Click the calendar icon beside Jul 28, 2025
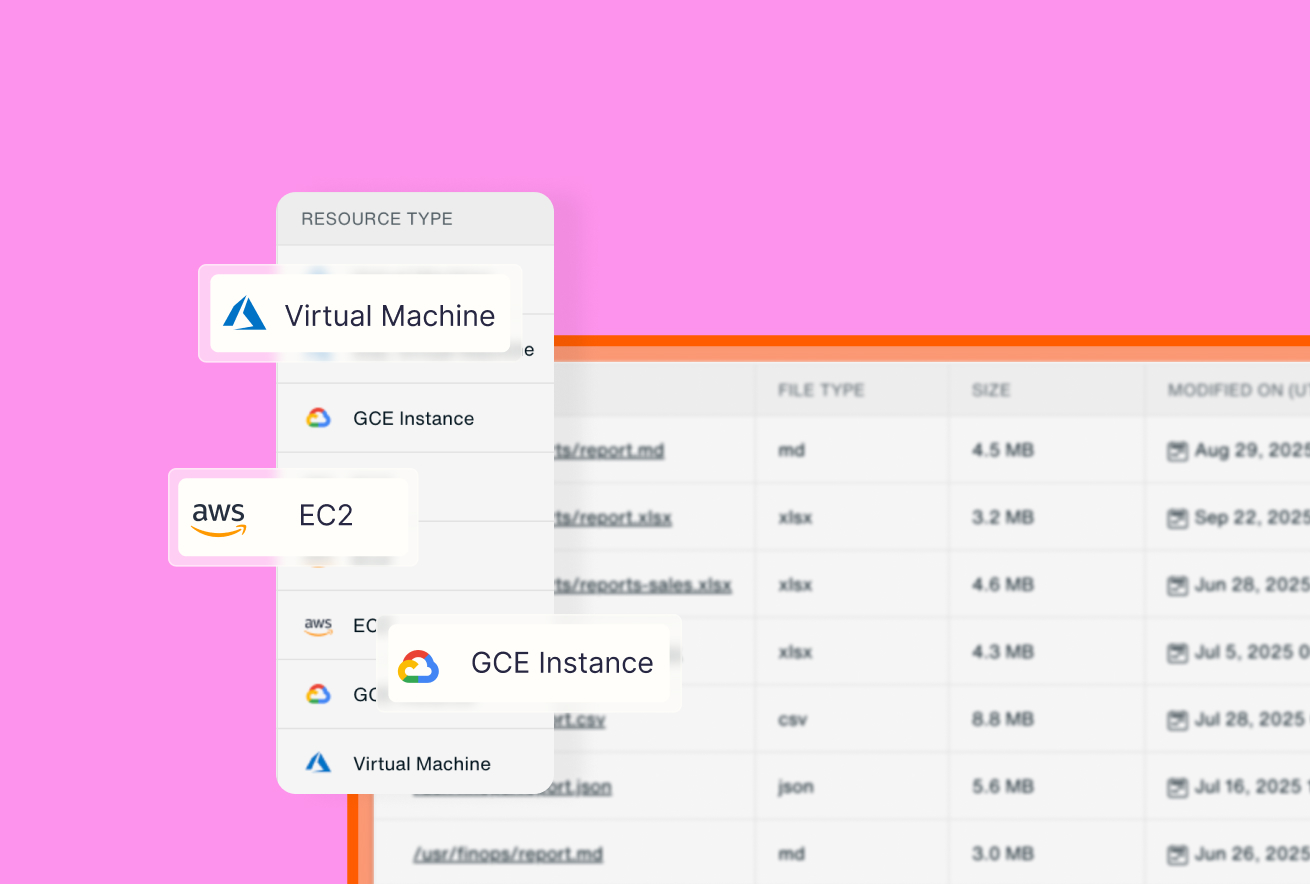The width and height of the screenshot is (1310, 884). pos(1178,719)
